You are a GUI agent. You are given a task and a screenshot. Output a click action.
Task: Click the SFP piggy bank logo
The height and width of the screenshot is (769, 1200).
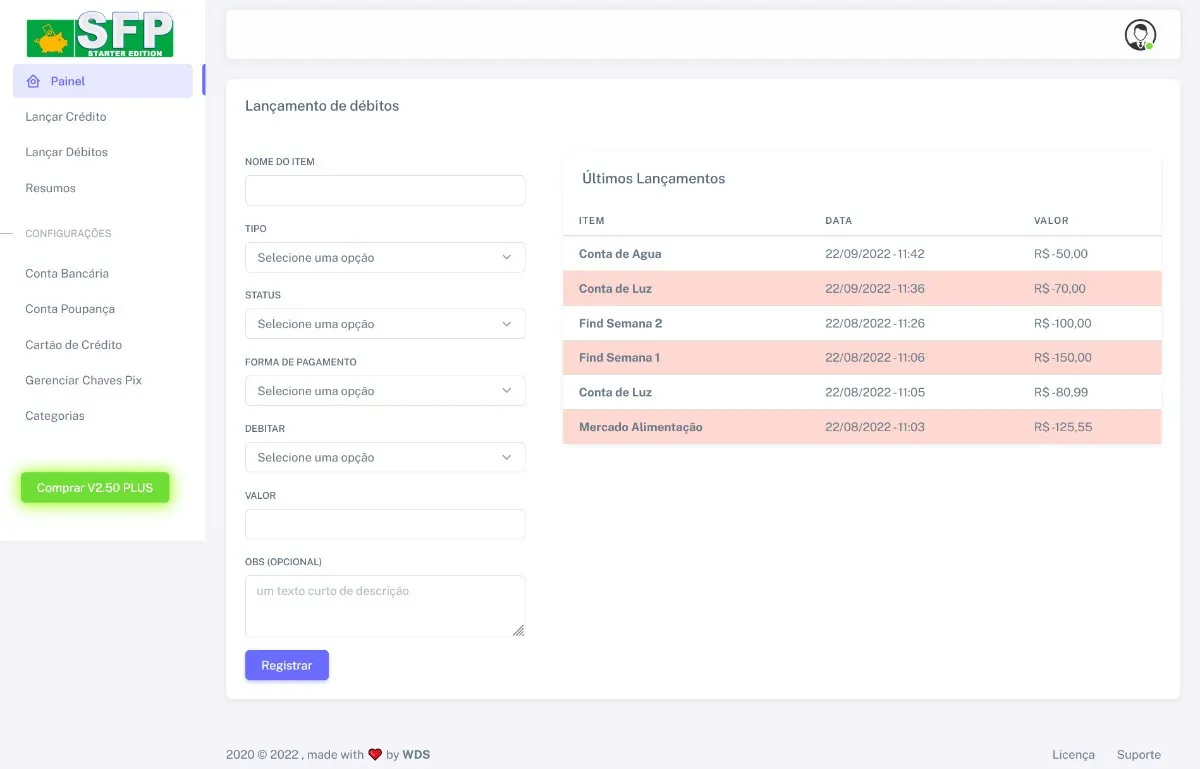point(100,35)
